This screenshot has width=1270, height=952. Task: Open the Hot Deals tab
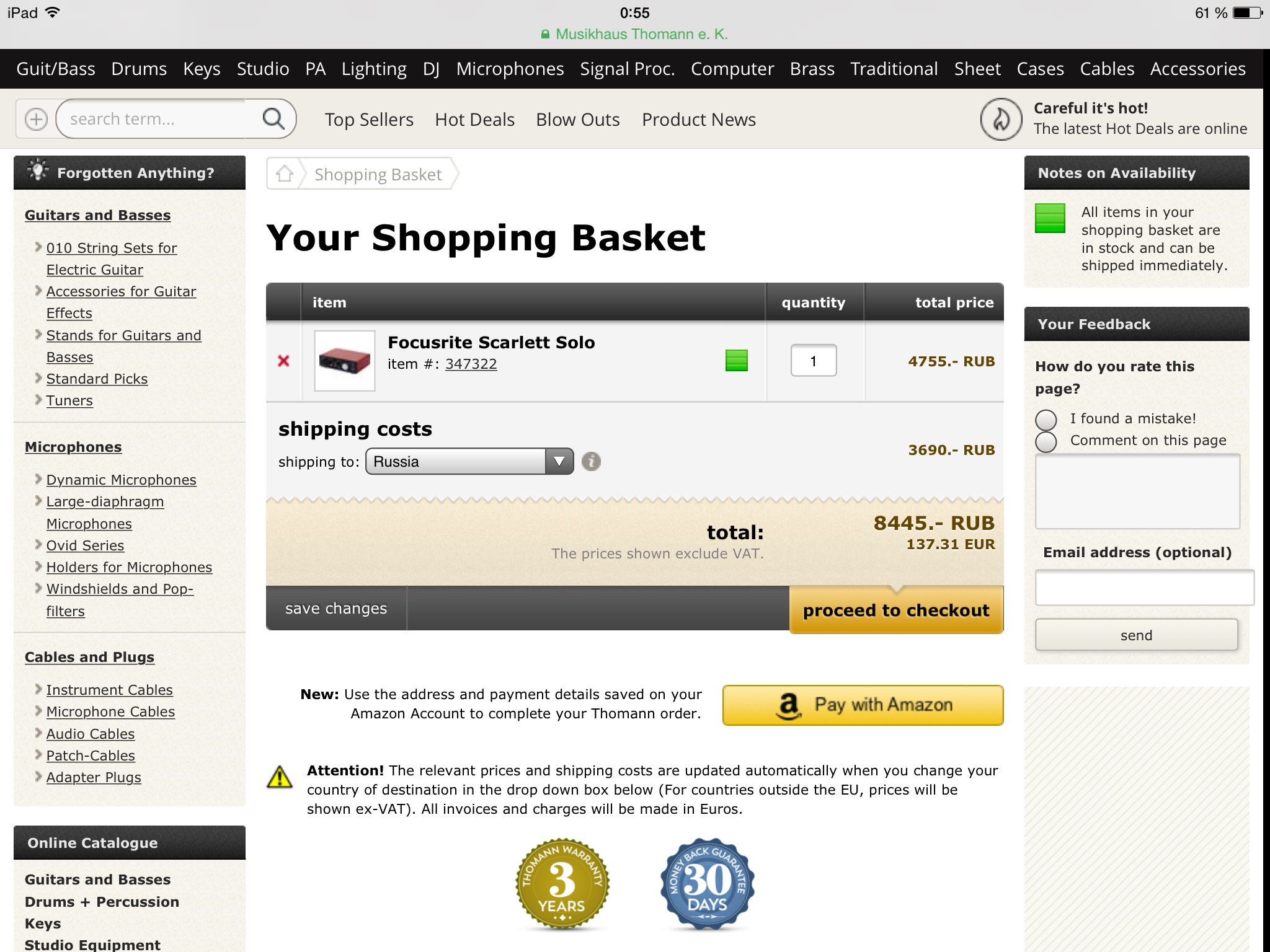click(x=474, y=120)
